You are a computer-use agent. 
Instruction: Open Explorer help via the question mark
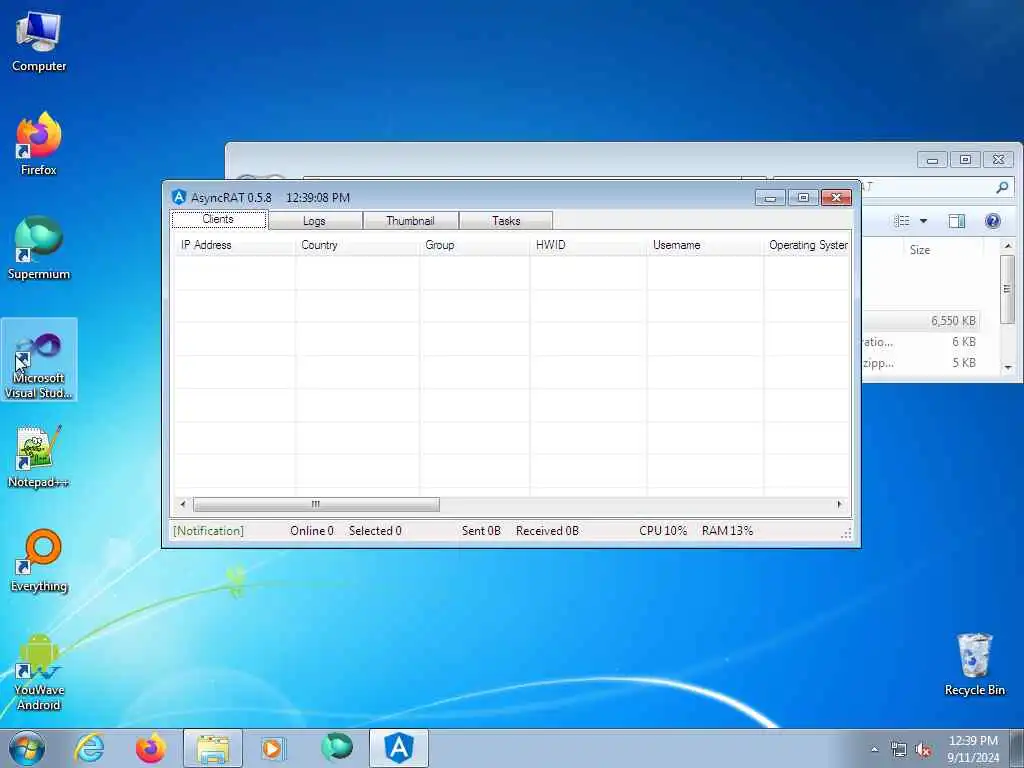pos(993,221)
